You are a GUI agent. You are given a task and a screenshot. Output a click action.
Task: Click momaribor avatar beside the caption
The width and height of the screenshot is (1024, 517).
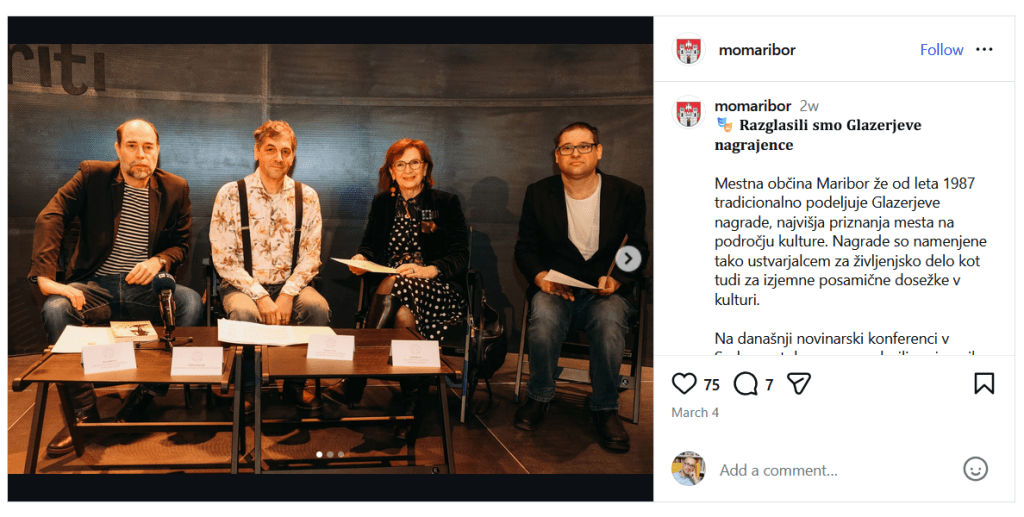click(x=688, y=112)
